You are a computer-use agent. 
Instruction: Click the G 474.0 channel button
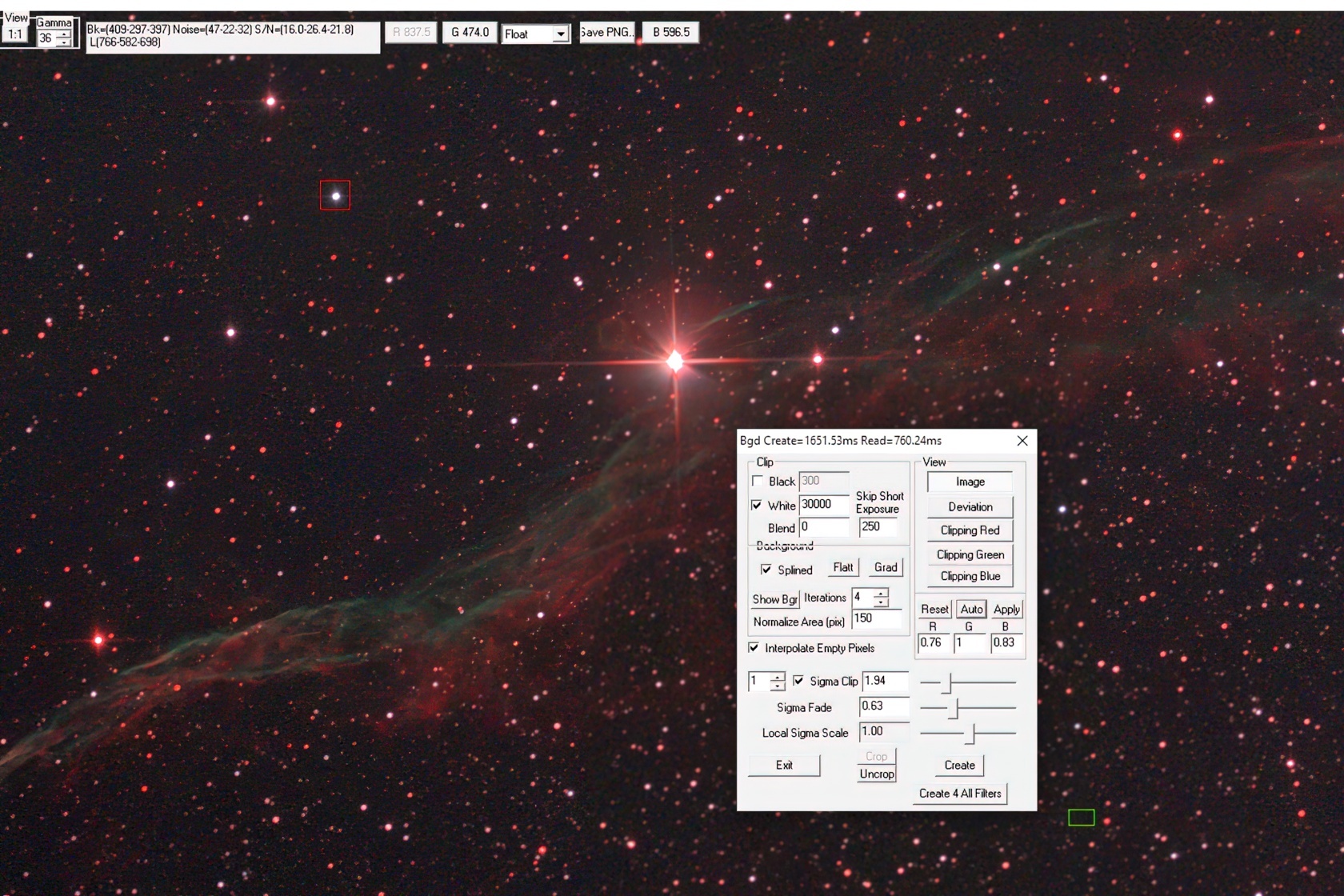click(470, 32)
